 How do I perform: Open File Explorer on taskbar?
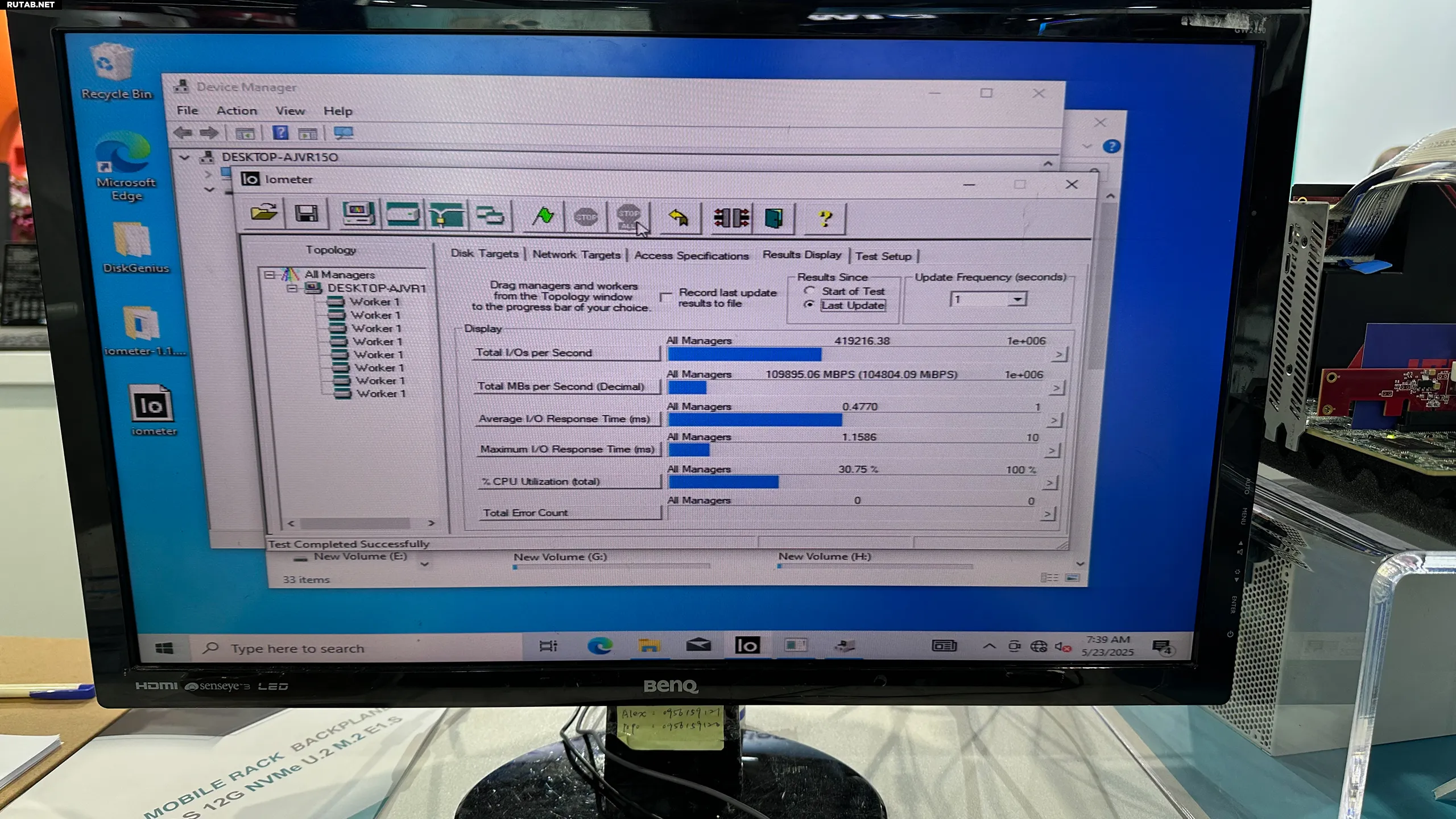(649, 646)
